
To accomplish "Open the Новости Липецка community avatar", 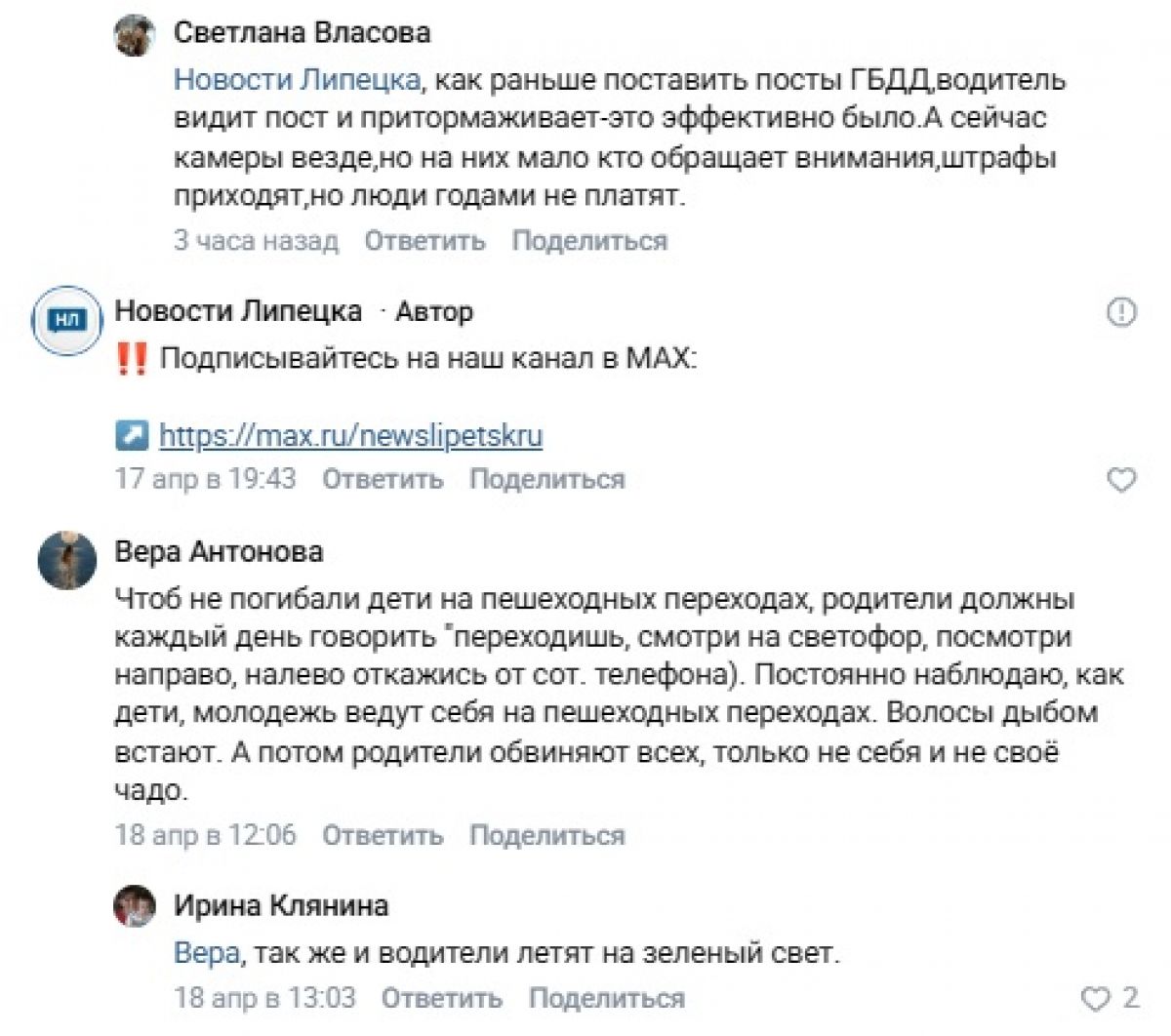I will coord(66,318).
